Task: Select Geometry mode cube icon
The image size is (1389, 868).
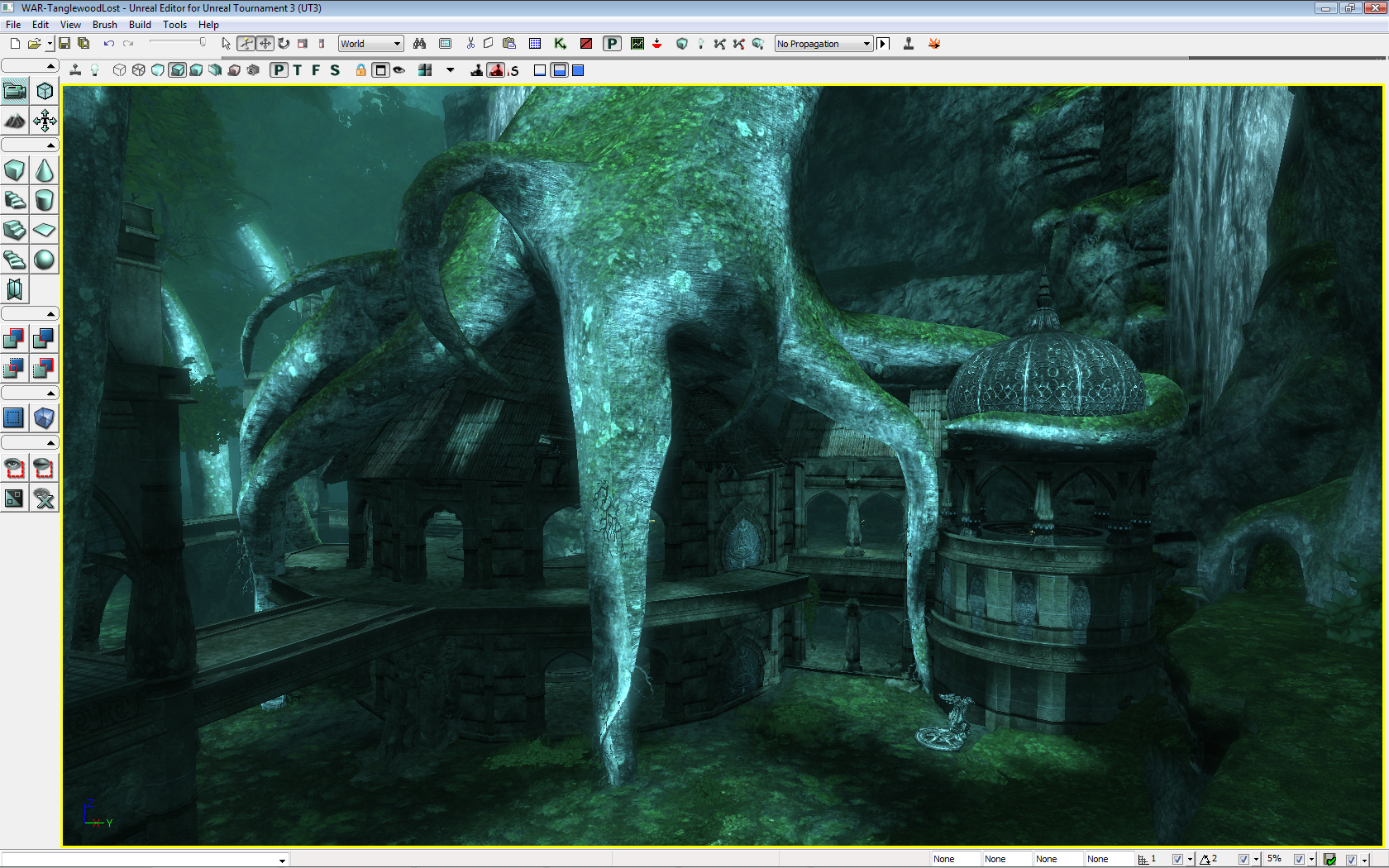Action: pyautogui.click(x=45, y=91)
